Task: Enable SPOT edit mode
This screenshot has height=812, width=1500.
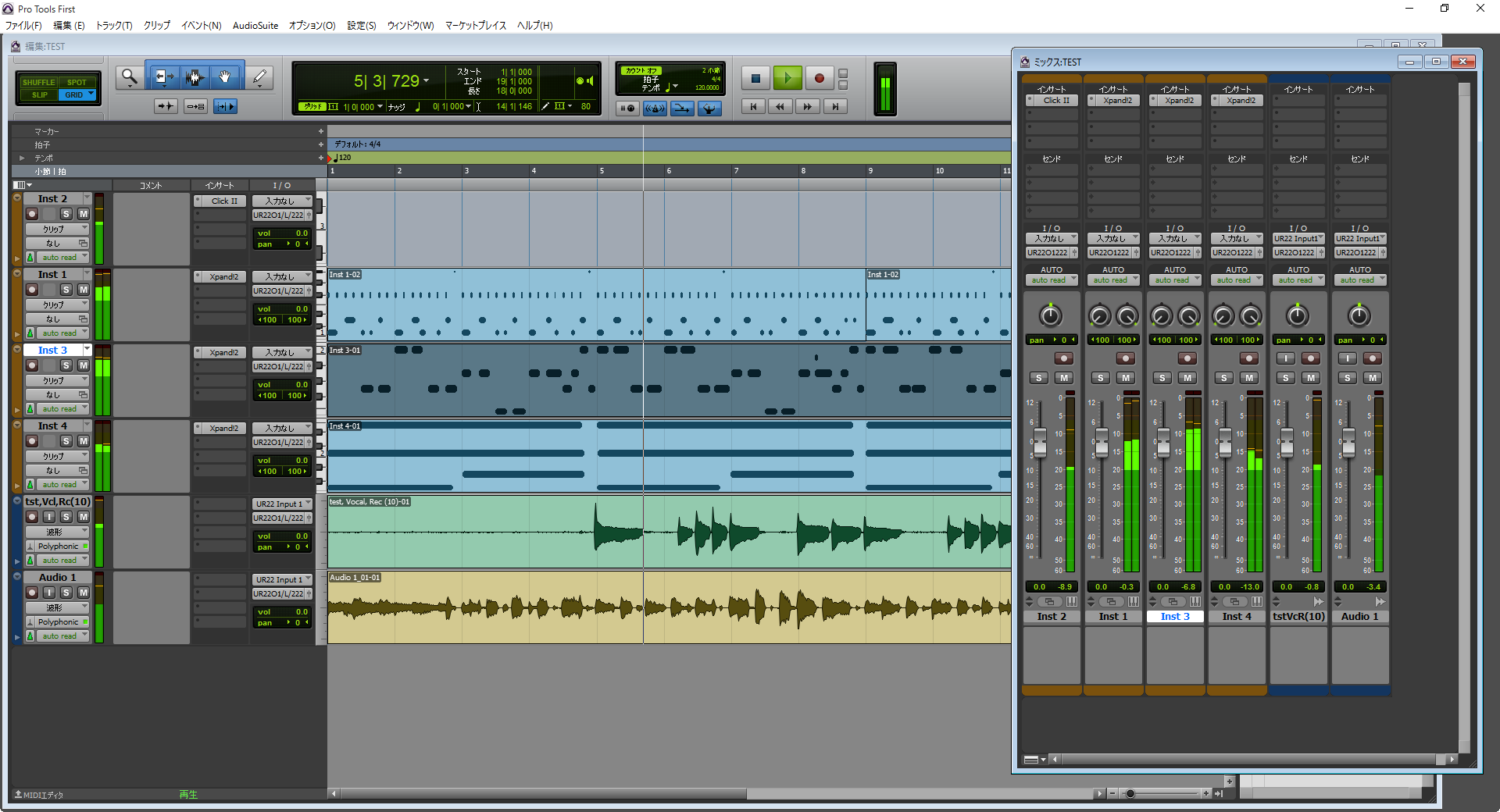Action: point(77,82)
